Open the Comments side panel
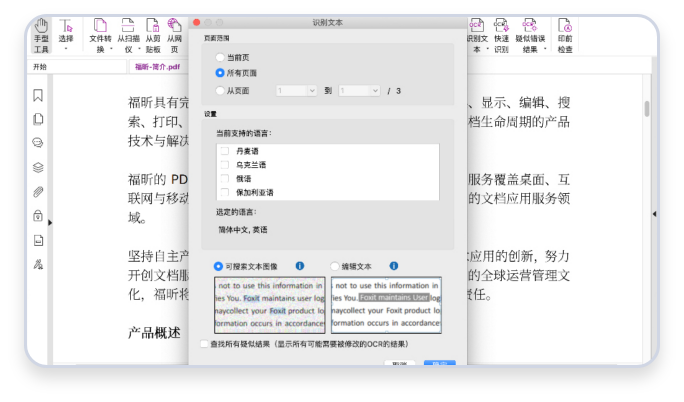Image resolution: width=684 pixels, height=402 pixels. tap(38, 143)
